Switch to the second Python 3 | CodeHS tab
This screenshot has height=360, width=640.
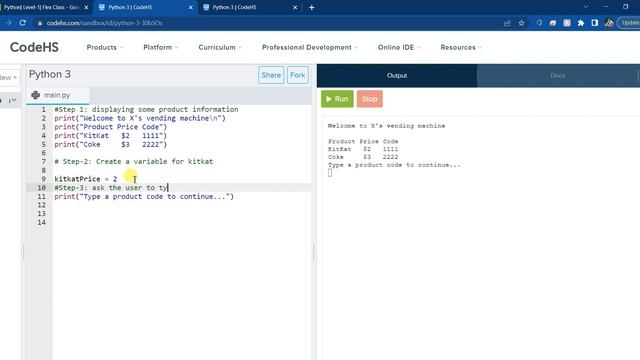(x=249, y=7)
